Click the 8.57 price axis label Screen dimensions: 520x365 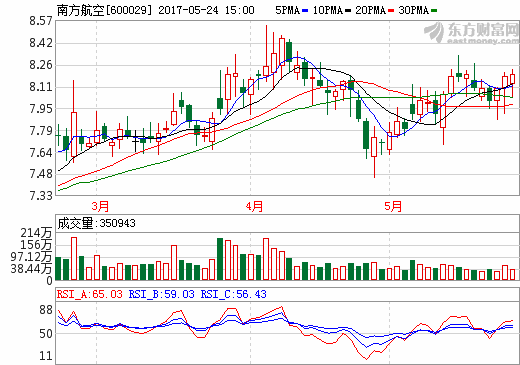[41, 21]
